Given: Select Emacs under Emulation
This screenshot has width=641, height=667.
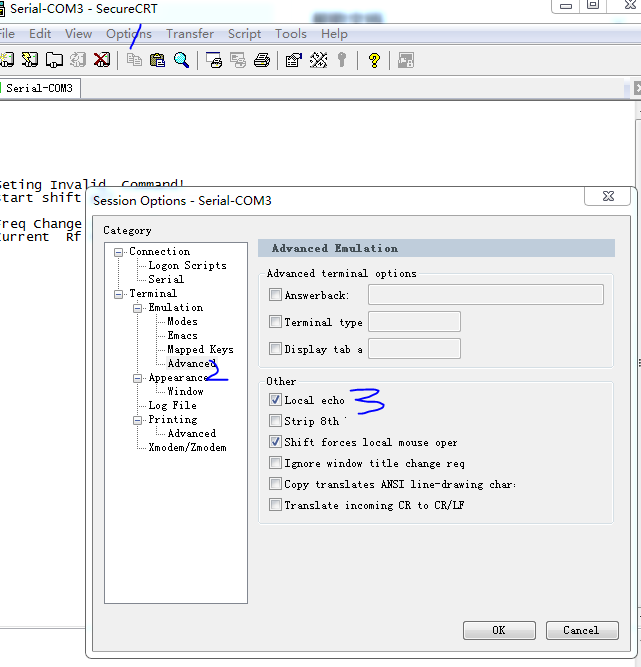Looking at the screenshot, I should click(x=182, y=336).
